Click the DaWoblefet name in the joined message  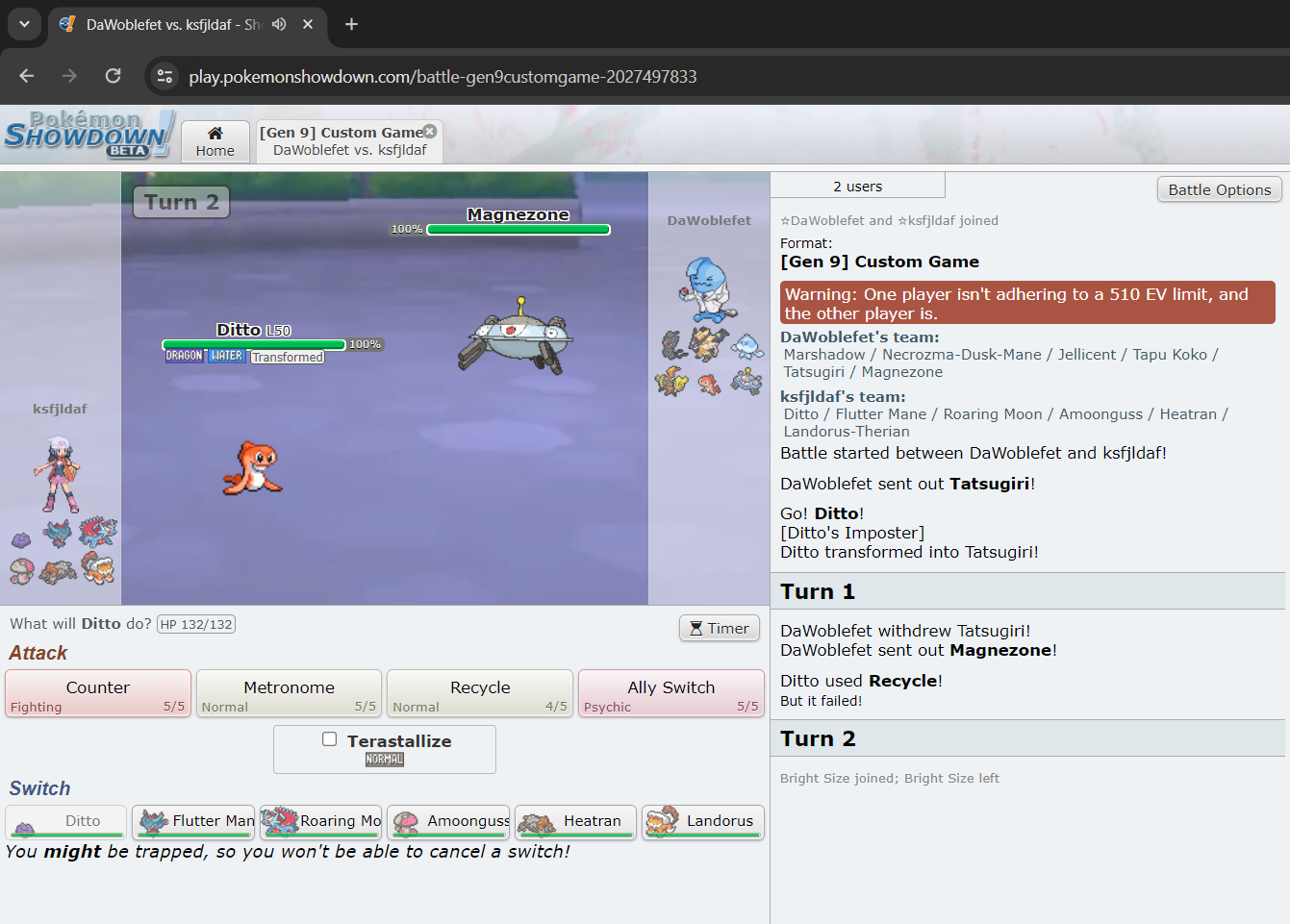tap(828, 220)
